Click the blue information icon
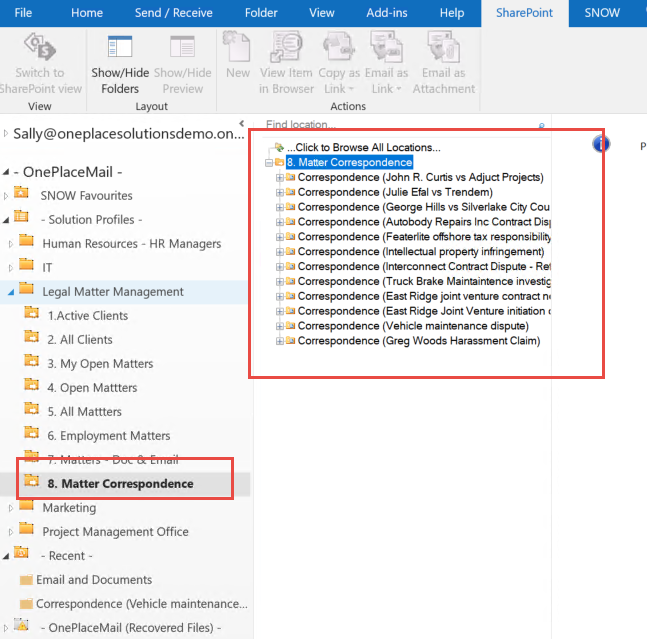The width and height of the screenshot is (647, 639). 601,144
